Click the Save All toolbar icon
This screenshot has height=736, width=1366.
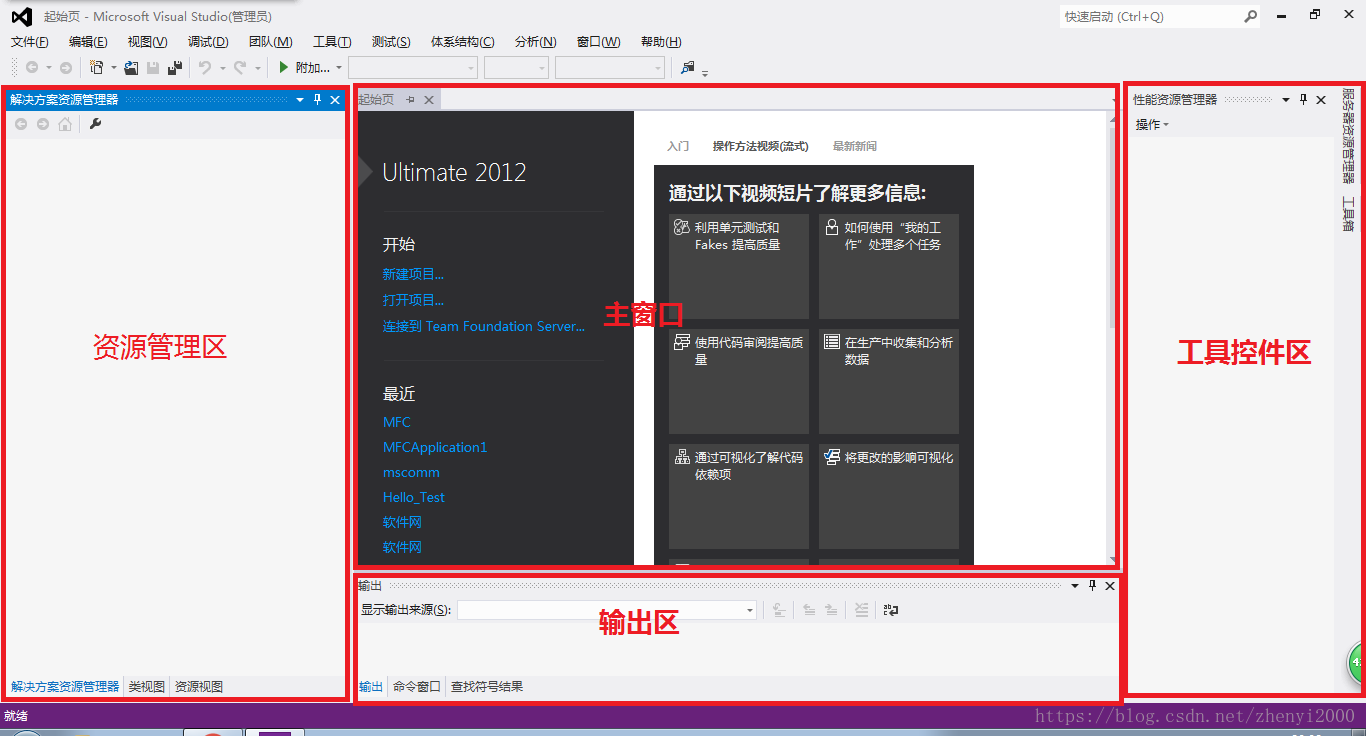[x=175, y=67]
